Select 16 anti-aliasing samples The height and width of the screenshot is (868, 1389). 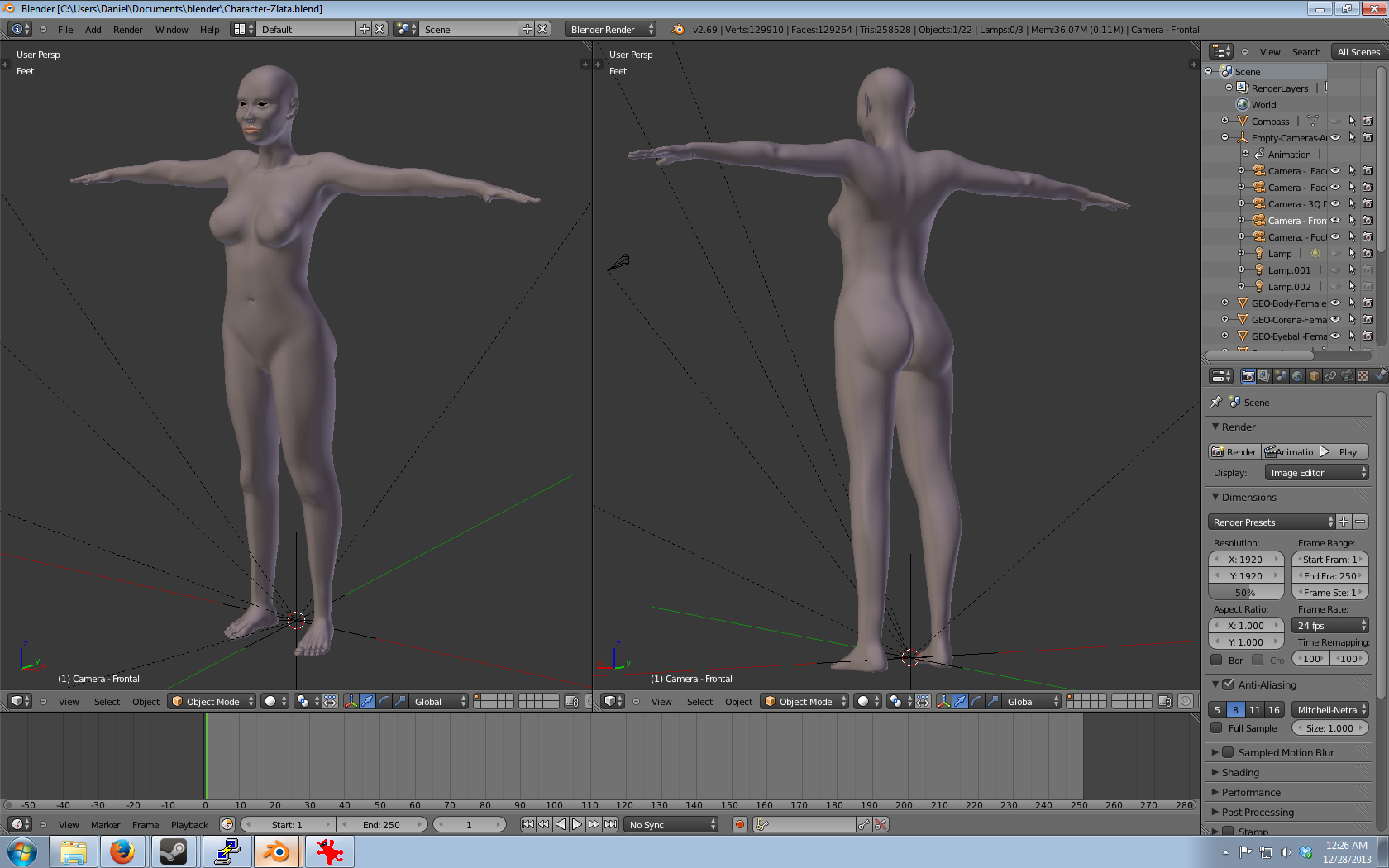point(1274,709)
